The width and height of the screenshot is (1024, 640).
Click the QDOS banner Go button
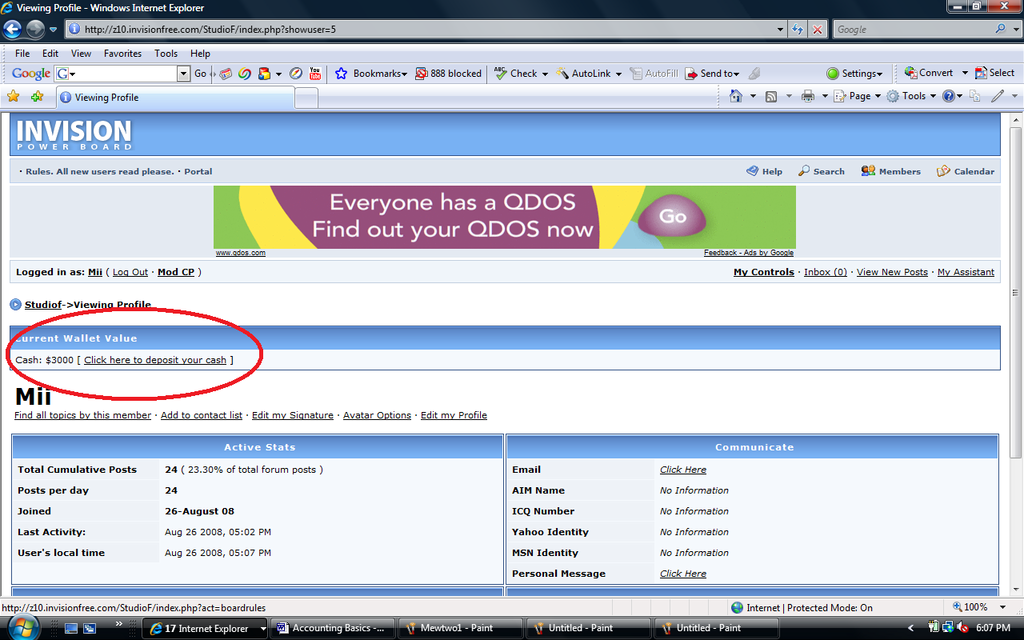pos(671,216)
